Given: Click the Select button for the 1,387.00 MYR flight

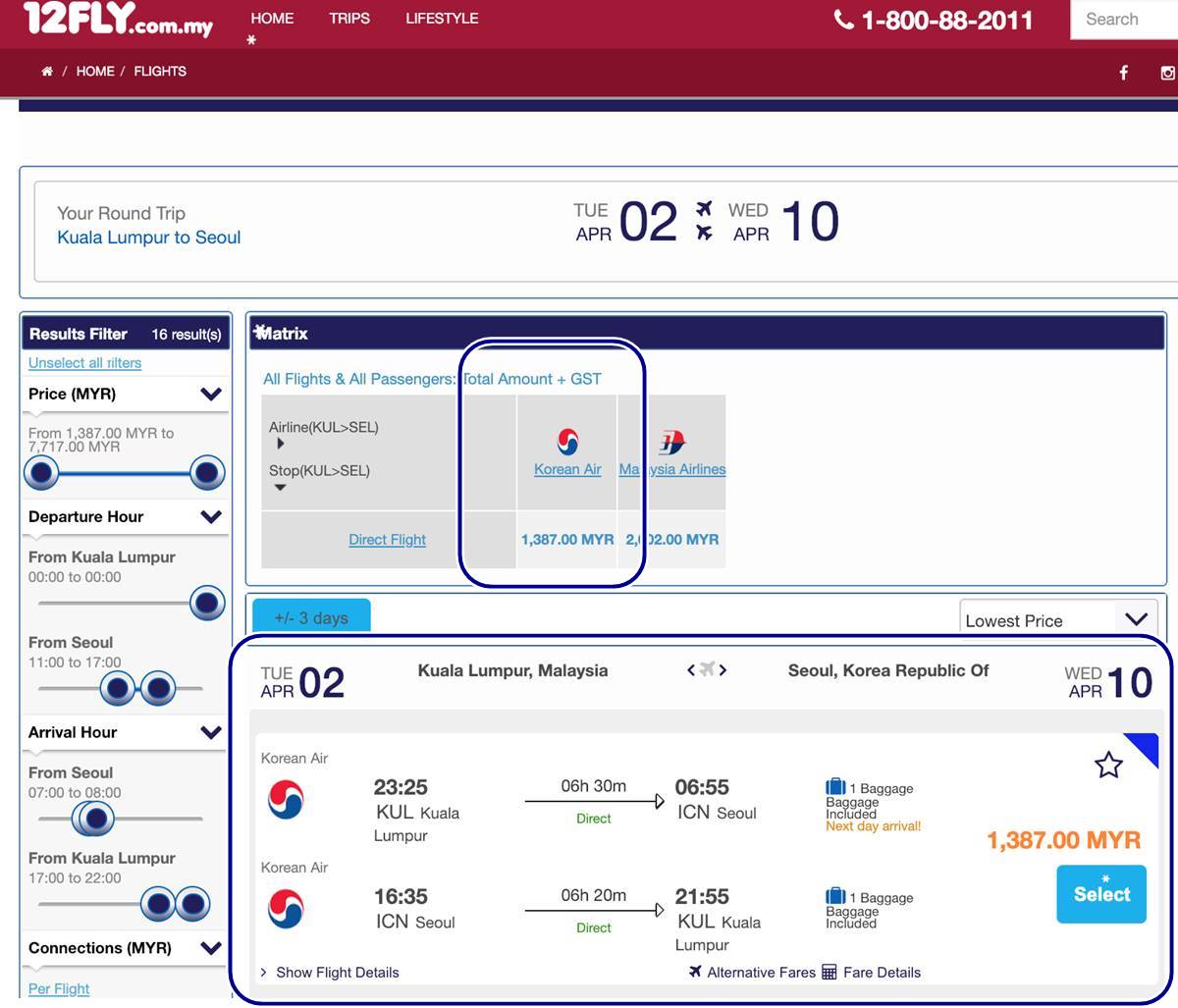Looking at the screenshot, I should (1101, 894).
